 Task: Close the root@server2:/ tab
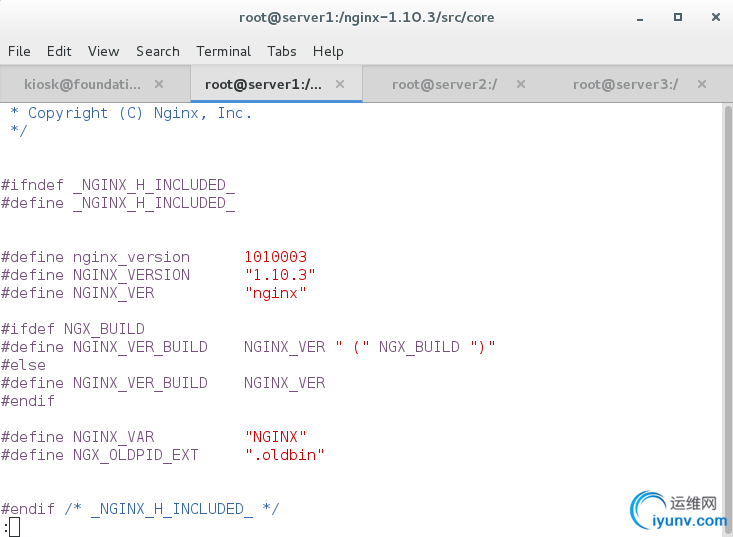click(521, 84)
